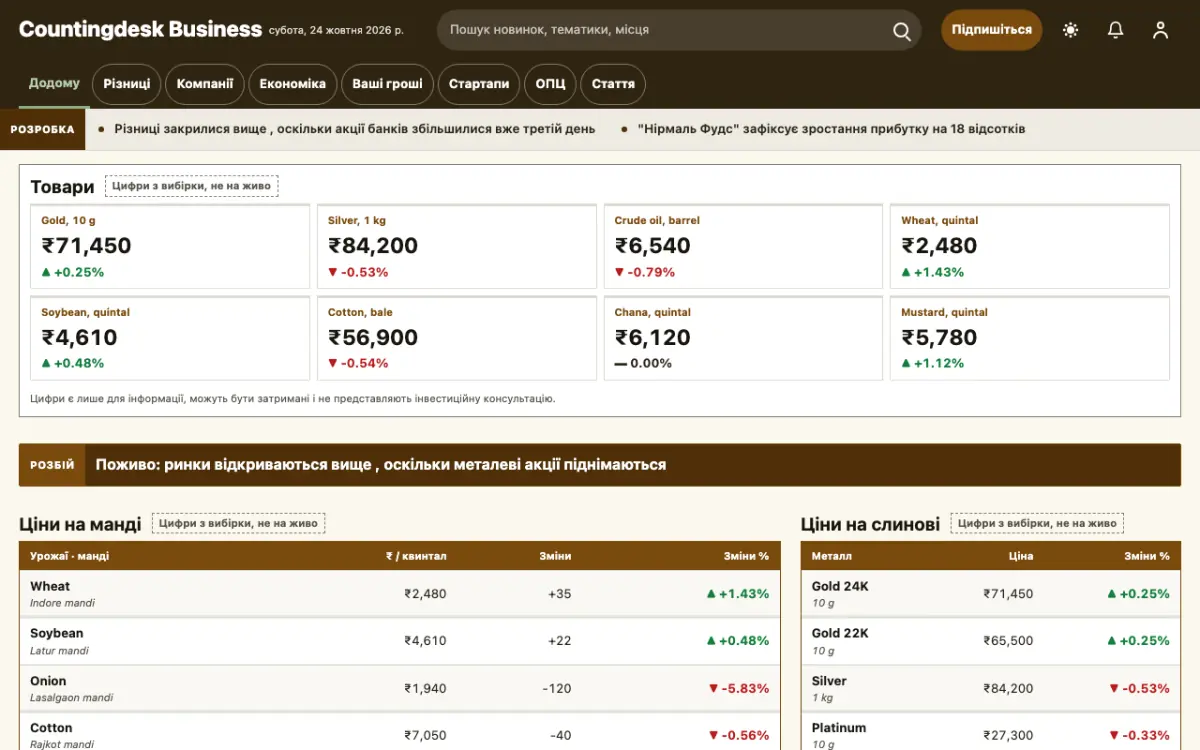Sort mandi table by Зміни % header

tap(746, 556)
